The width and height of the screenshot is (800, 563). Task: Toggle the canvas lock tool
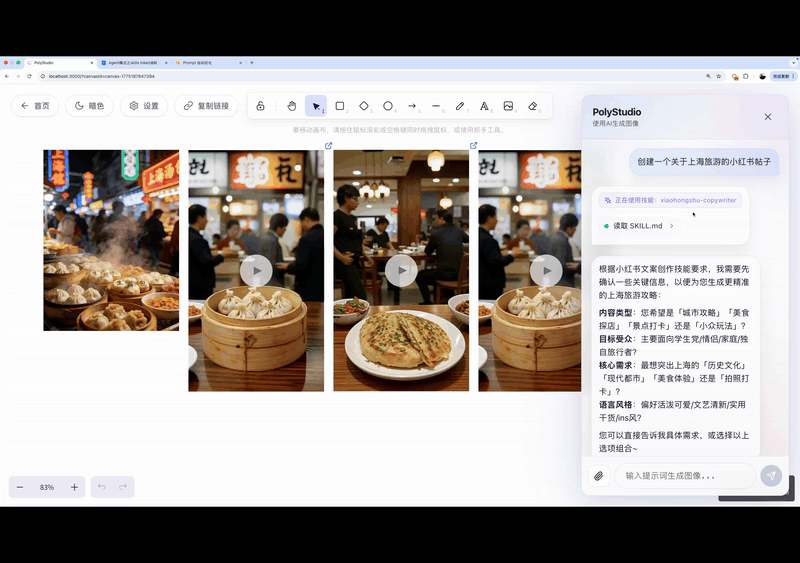pyautogui.click(x=260, y=106)
